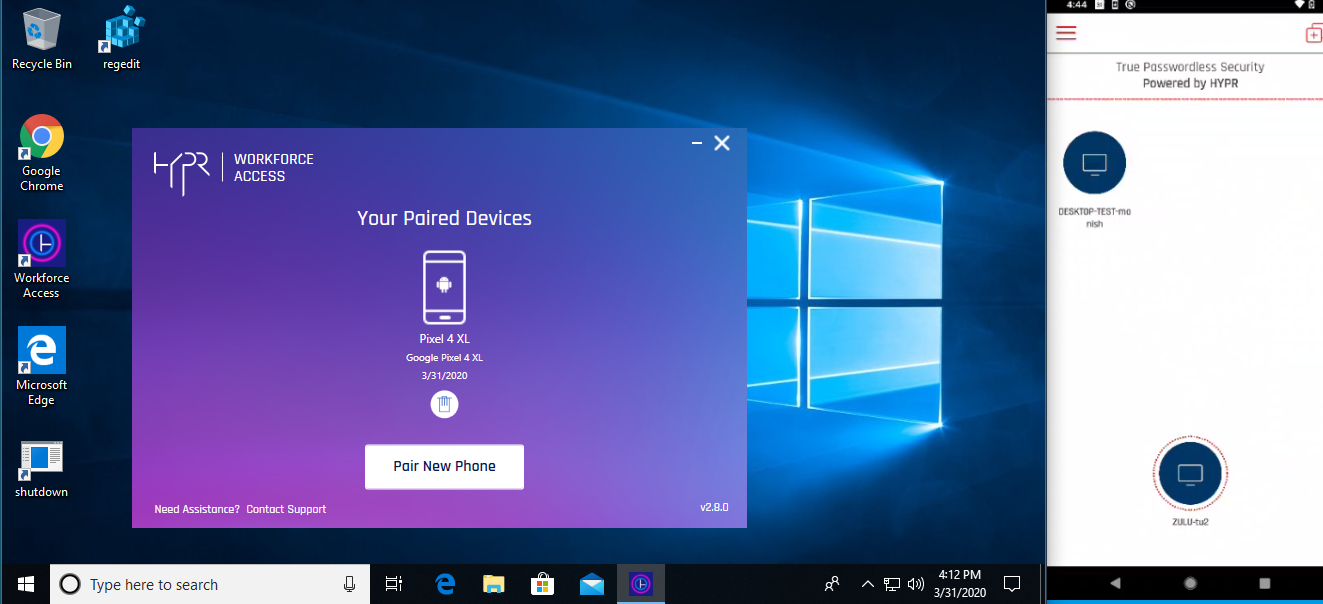The image size is (1323, 604).
Task: Open Recycle Bin desktop icon
Action: coord(42,39)
